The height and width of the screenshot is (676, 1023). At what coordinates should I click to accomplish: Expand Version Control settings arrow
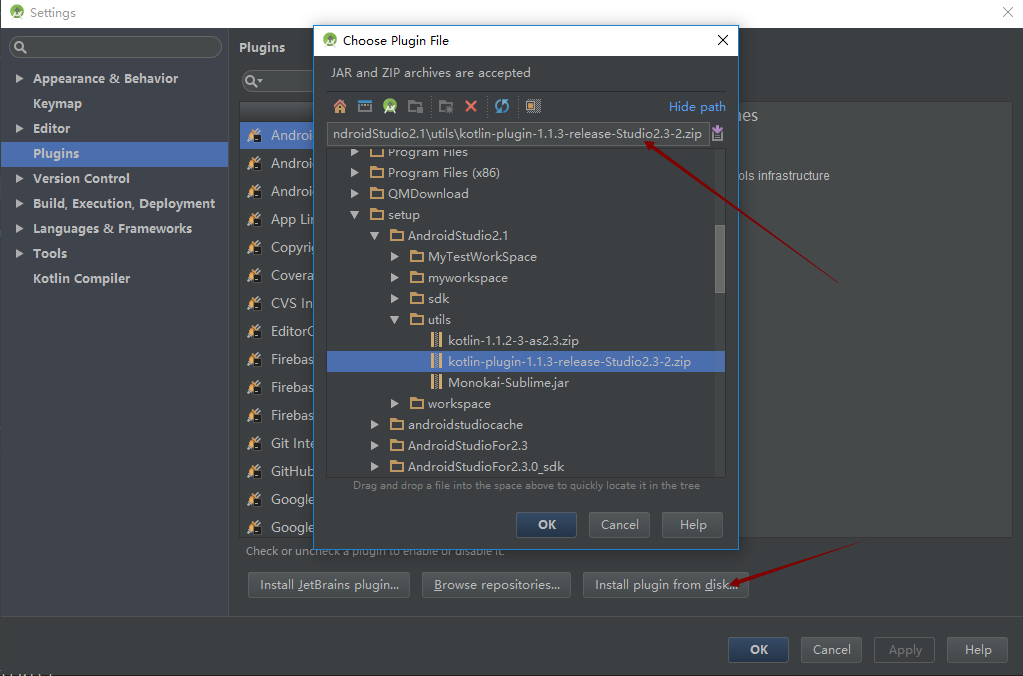20,178
